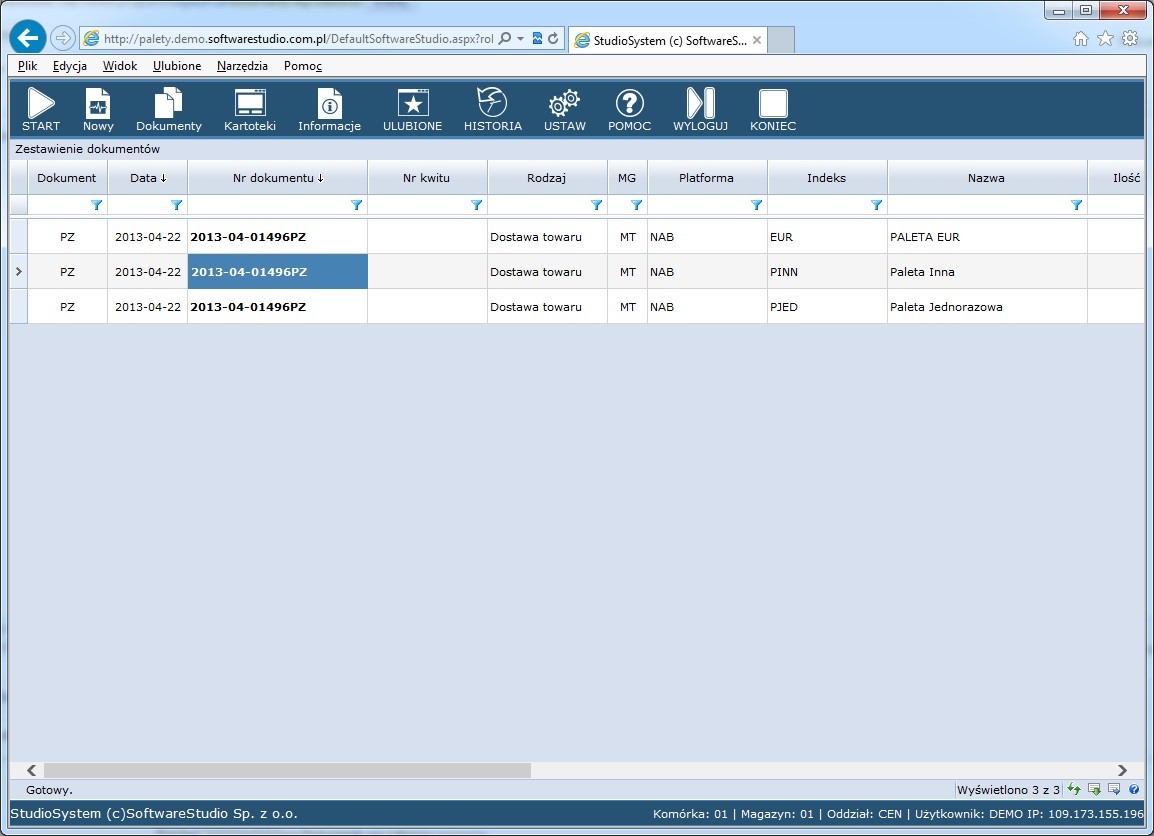Open filter funnel for Platforma column
The image size is (1154, 836).
click(x=756, y=205)
